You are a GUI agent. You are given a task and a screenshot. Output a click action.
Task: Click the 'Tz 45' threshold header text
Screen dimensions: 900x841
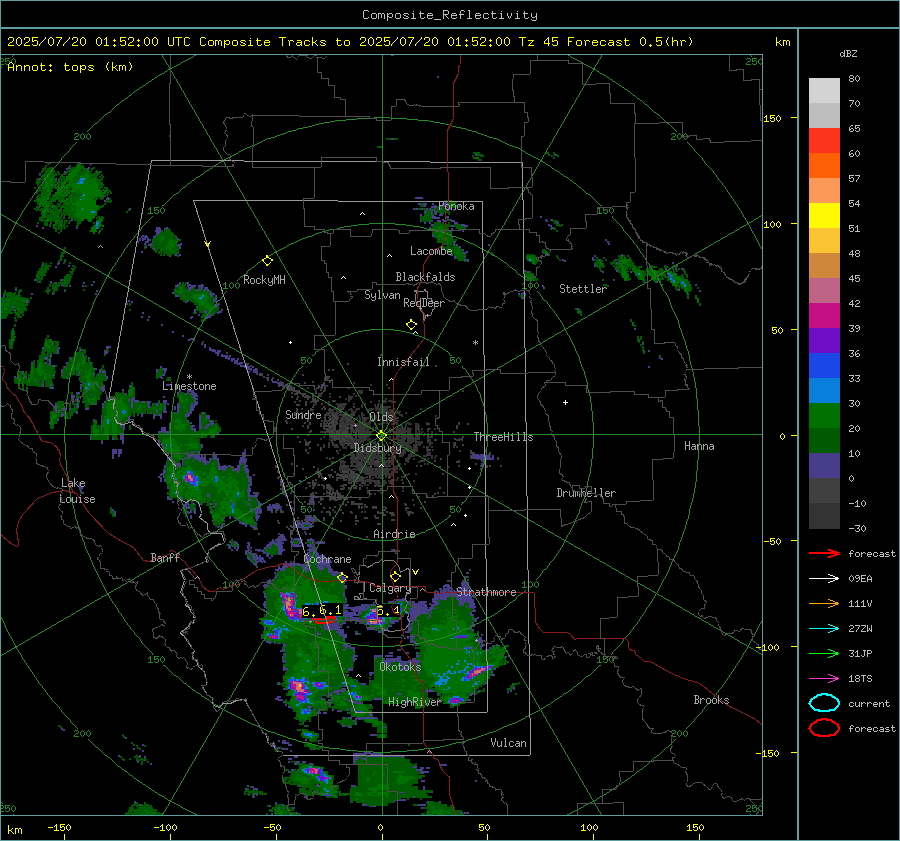538,42
